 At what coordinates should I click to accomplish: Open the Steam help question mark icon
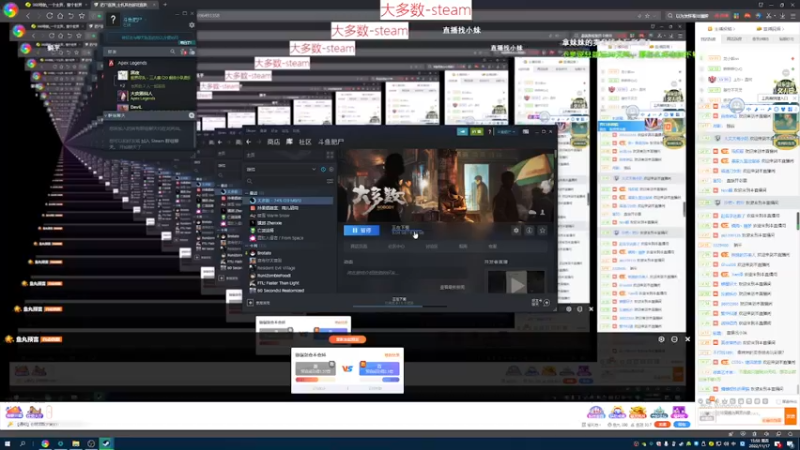tap(490, 132)
